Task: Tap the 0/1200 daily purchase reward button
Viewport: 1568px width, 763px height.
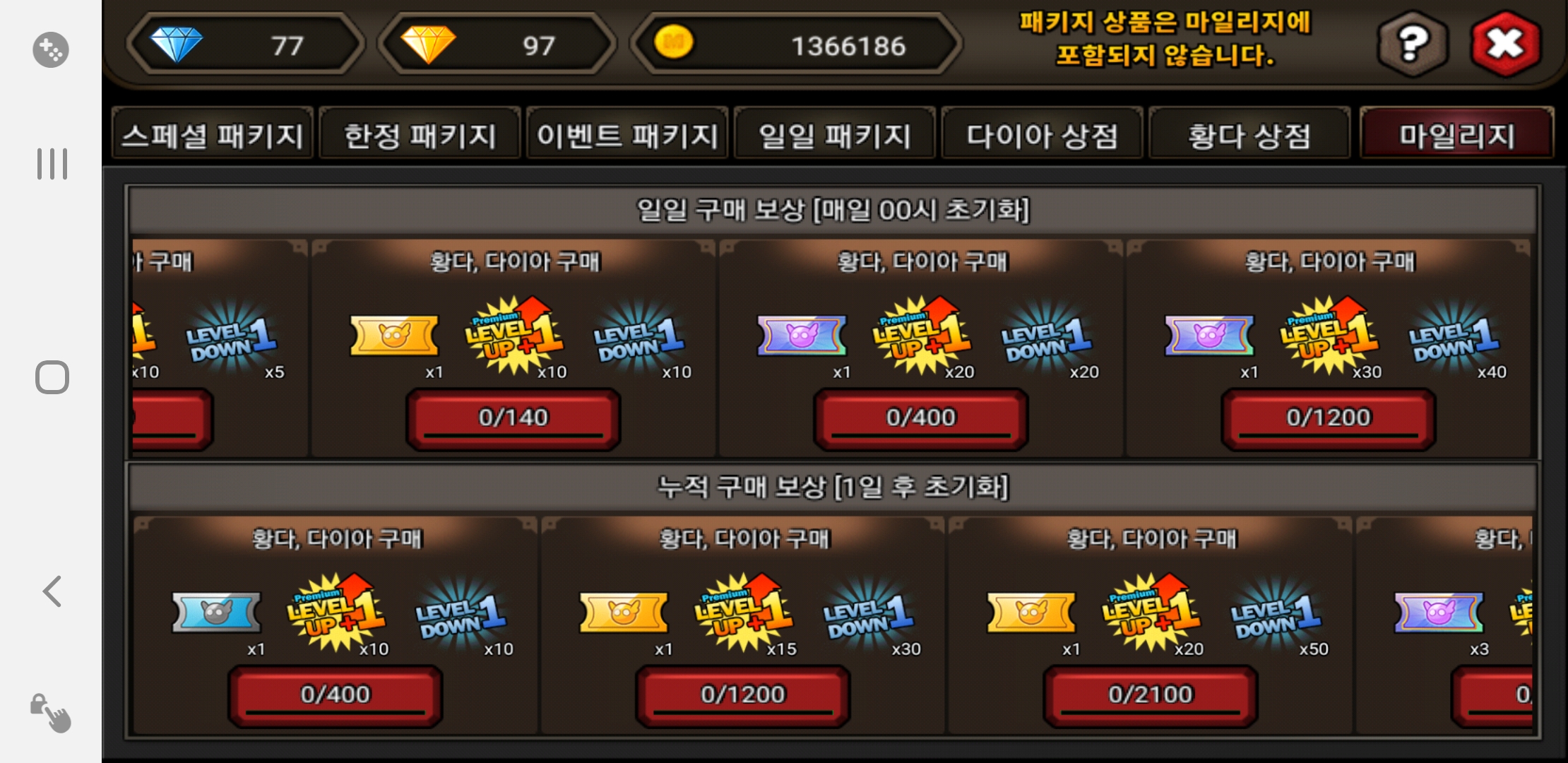Action: [x=1329, y=418]
